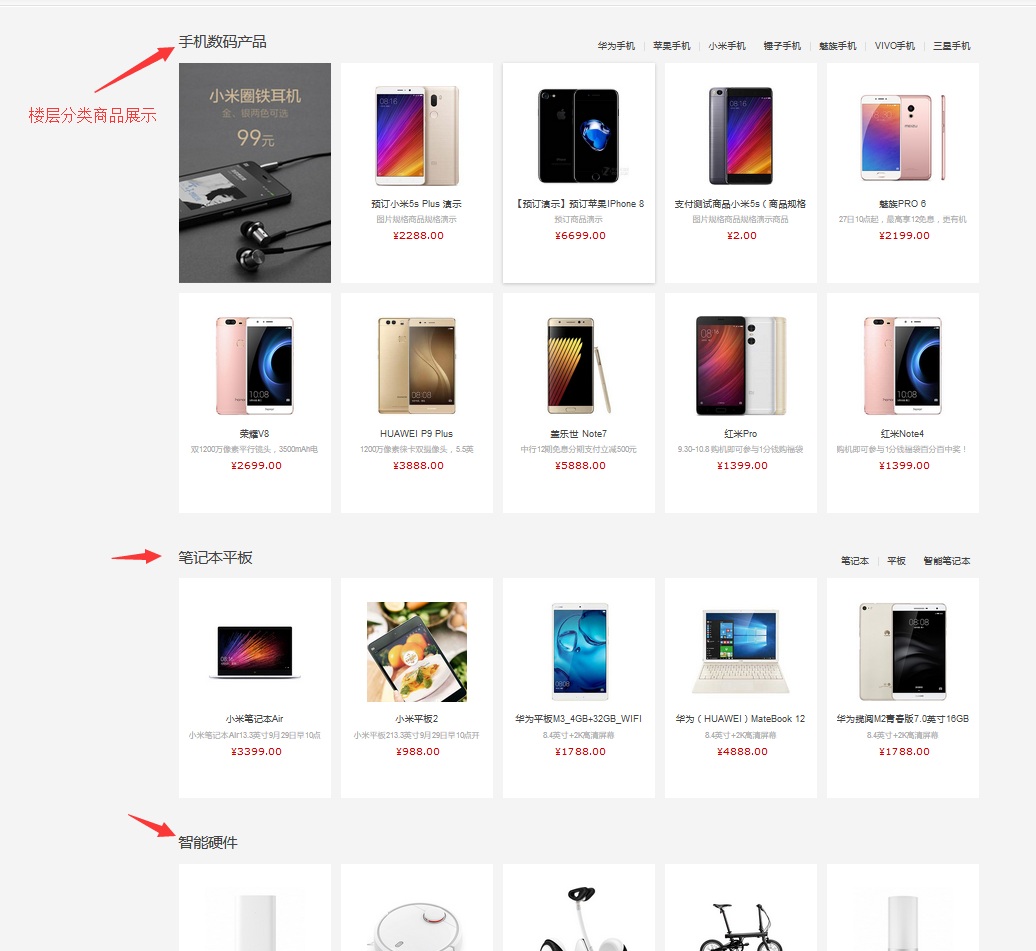This screenshot has width=1036, height=951.
Task: Select the HUAWEI P9 Plus product title
Action: [416, 434]
